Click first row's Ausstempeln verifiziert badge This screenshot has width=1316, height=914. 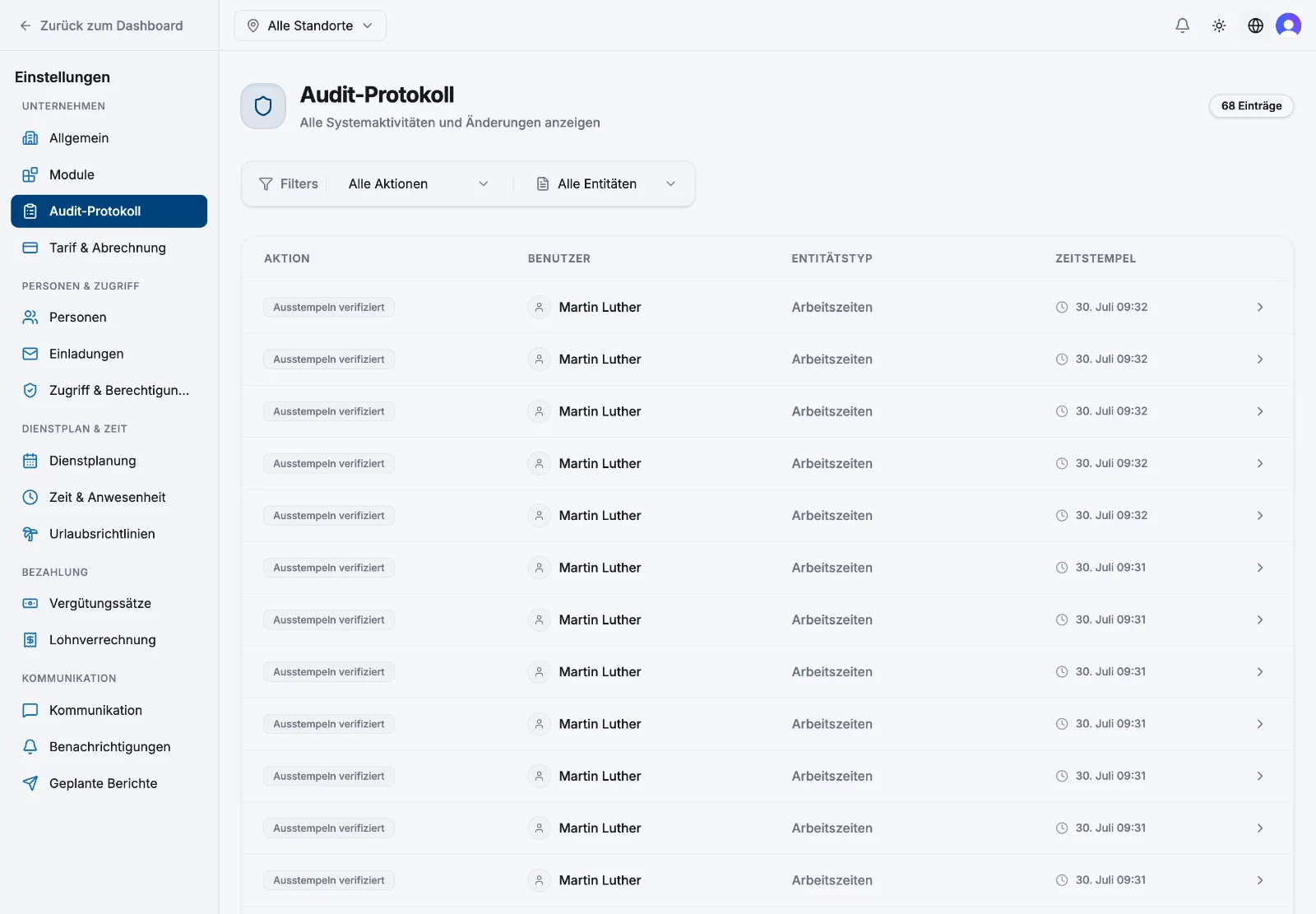click(x=329, y=307)
